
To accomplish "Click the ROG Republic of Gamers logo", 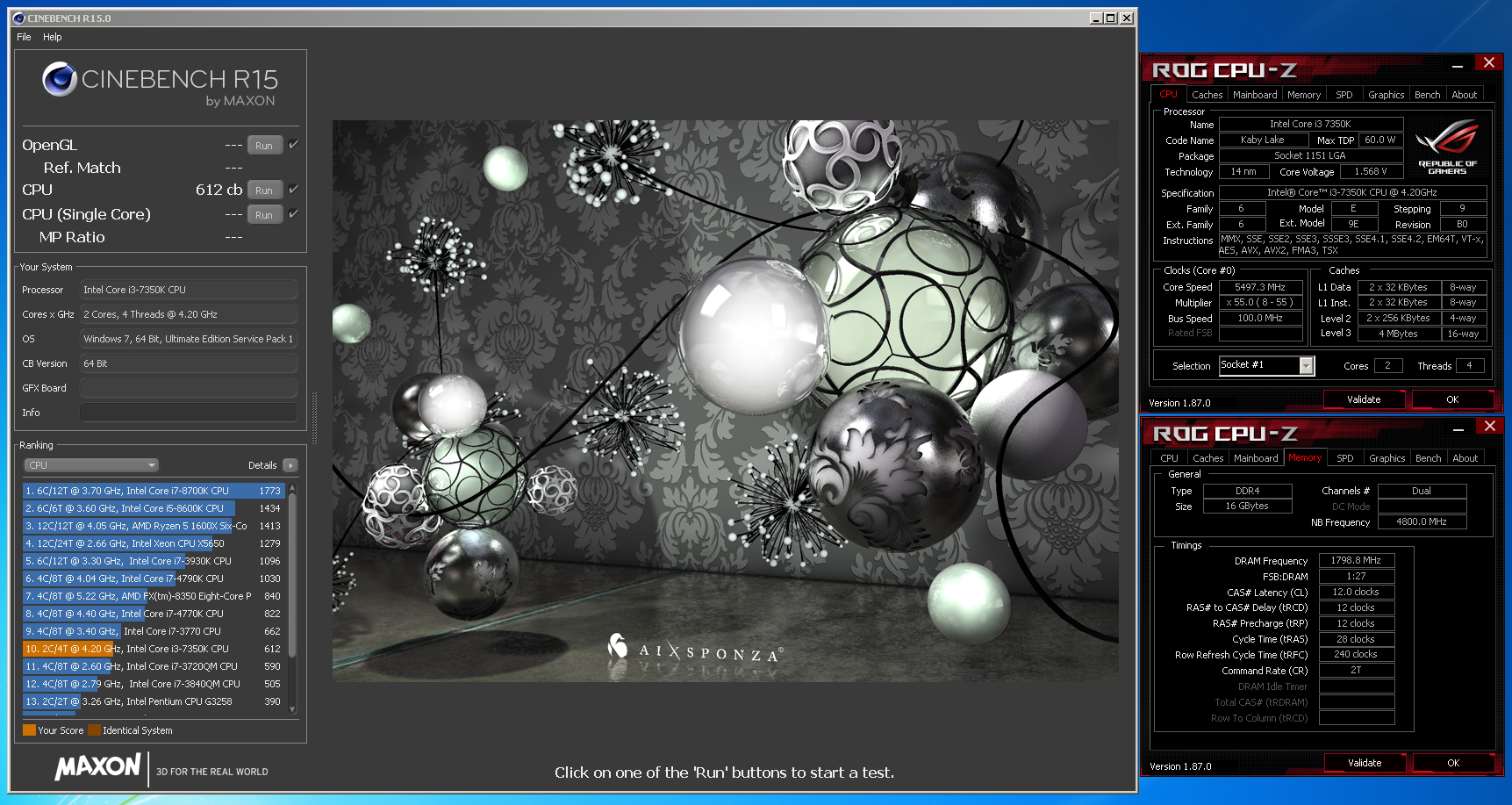I will (1447, 147).
